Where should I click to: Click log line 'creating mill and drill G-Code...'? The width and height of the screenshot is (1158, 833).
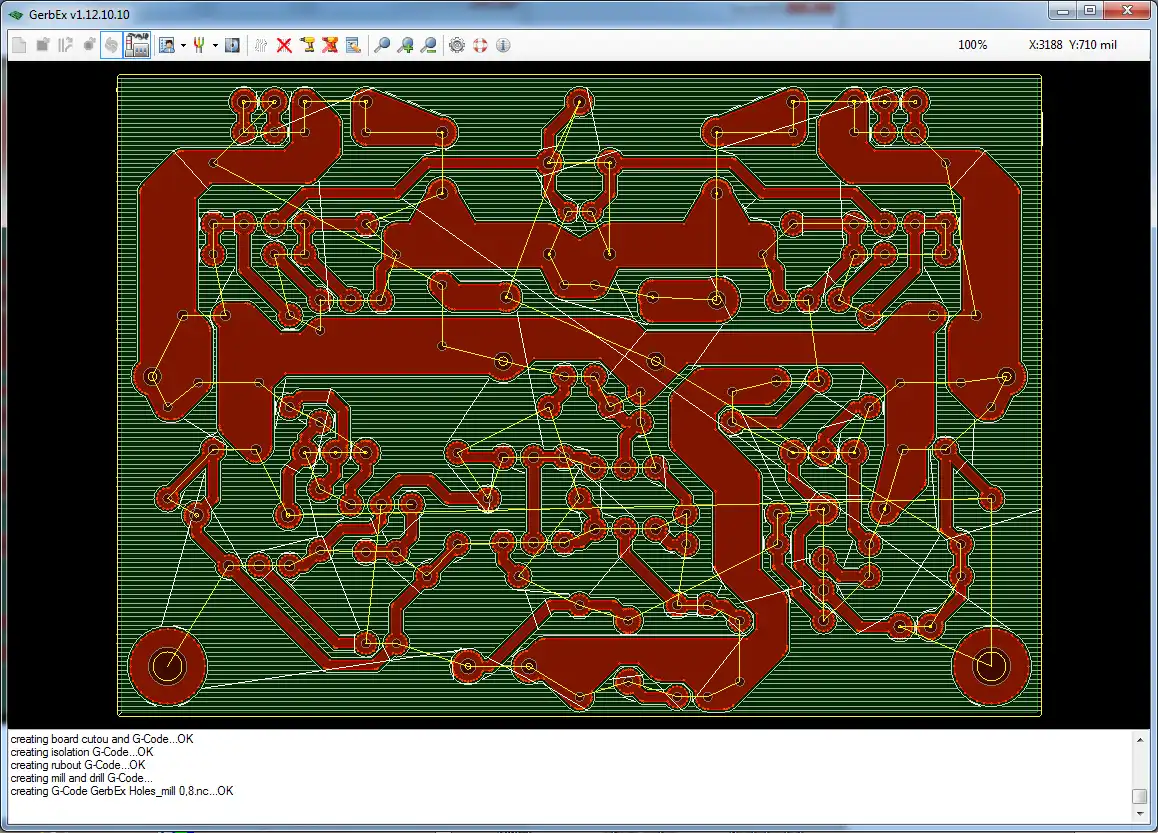coord(81,778)
